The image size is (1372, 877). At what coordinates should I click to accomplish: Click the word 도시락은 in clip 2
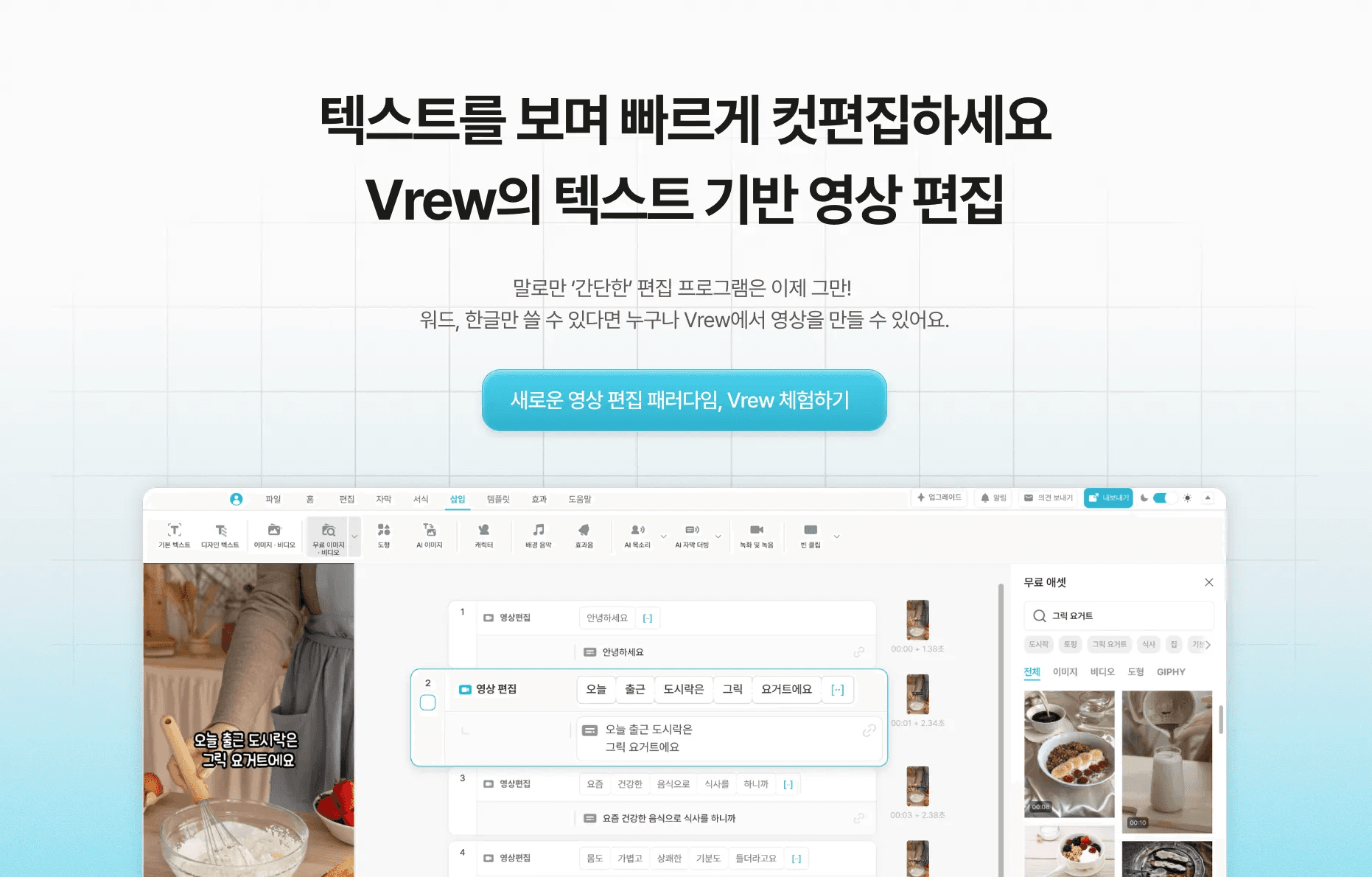684,690
